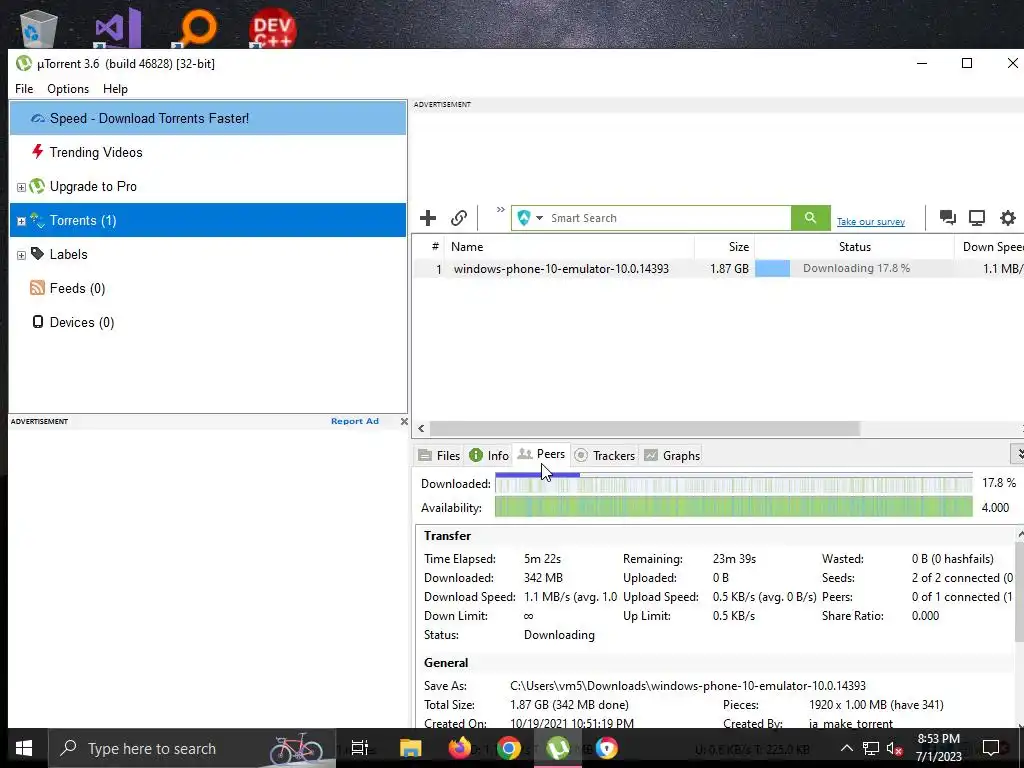Open the Options menu
The height and width of the screenshot is (768, 1024).
(68, 89)
